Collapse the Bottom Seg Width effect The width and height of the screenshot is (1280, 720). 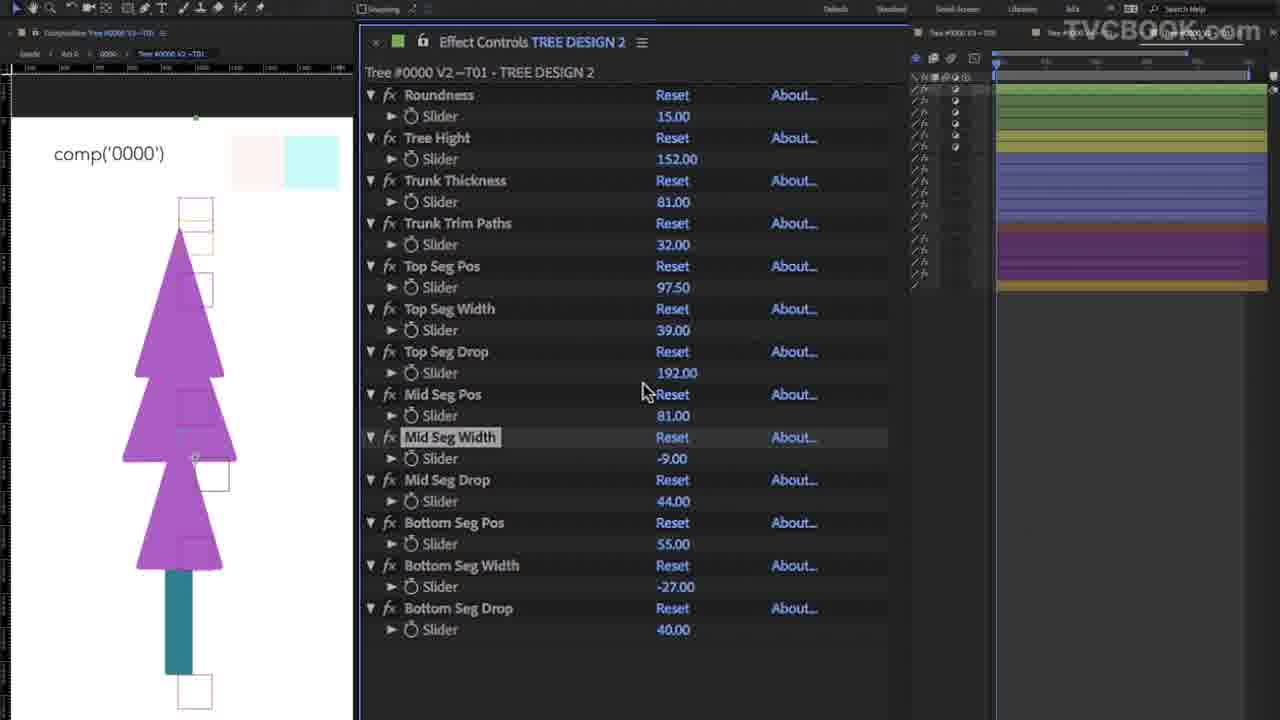click(x=371, y=566)
